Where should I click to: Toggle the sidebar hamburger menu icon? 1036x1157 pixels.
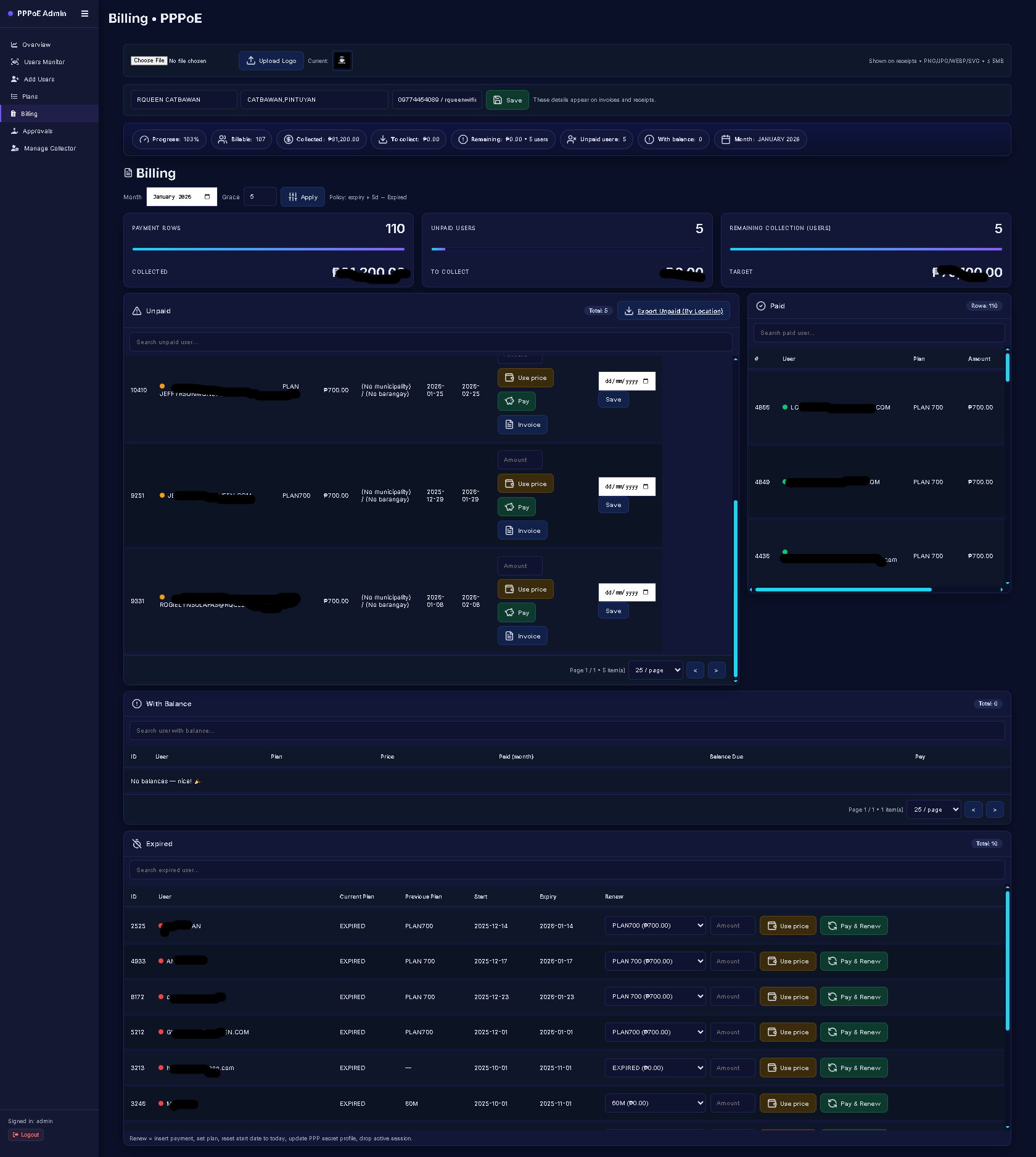pos(84,14)
